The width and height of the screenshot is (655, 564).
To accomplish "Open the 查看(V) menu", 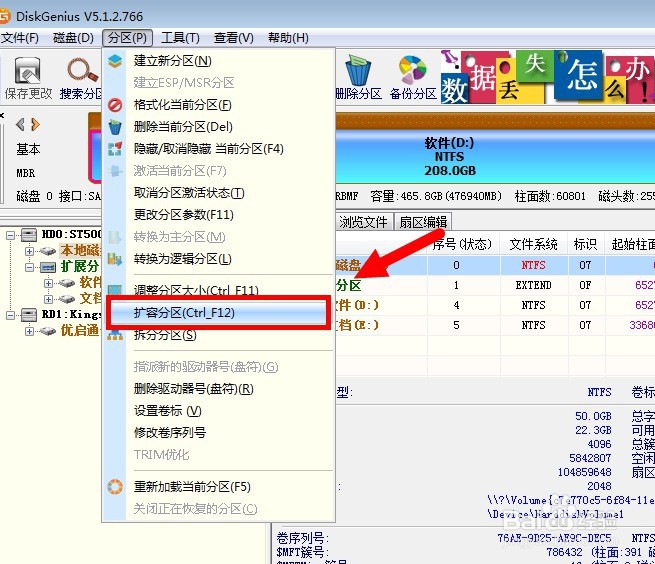I will click(x=234, y=38).
